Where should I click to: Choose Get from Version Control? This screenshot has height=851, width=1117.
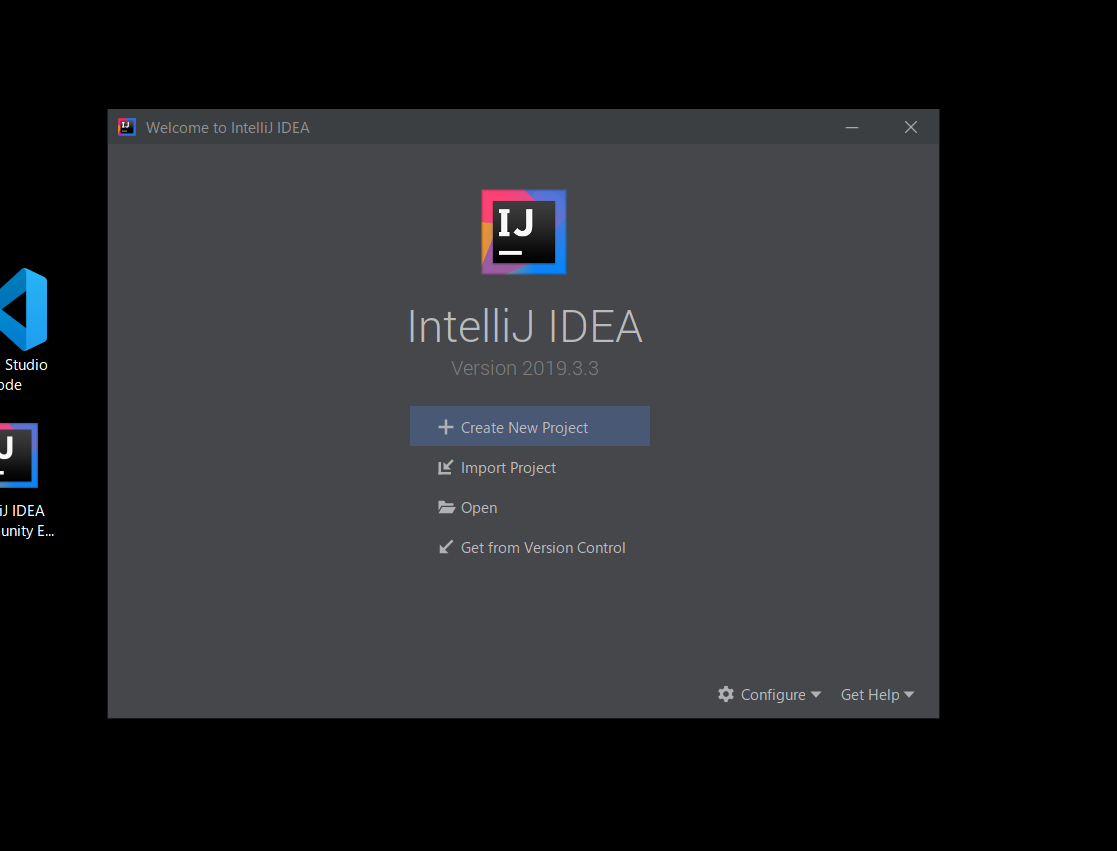coord(531,548)
